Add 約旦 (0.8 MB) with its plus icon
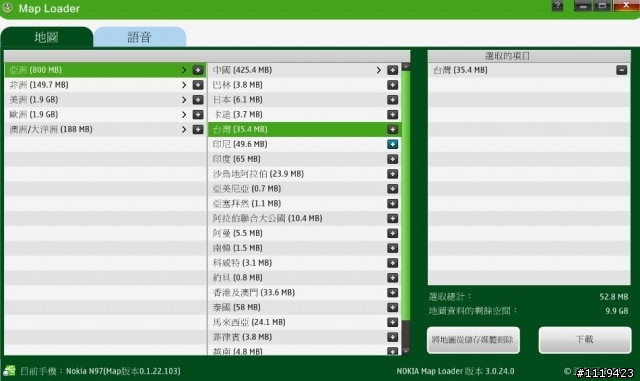The width and height of the screenshot is (640, 381). tap(393, 278)
